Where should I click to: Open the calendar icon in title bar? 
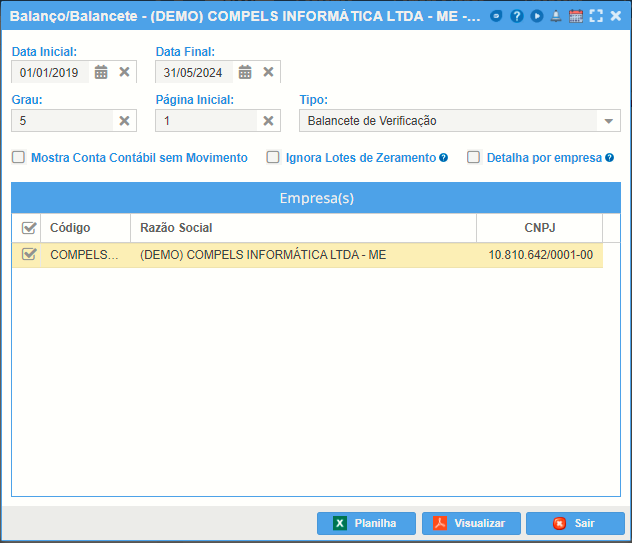(x=576, y=16)
